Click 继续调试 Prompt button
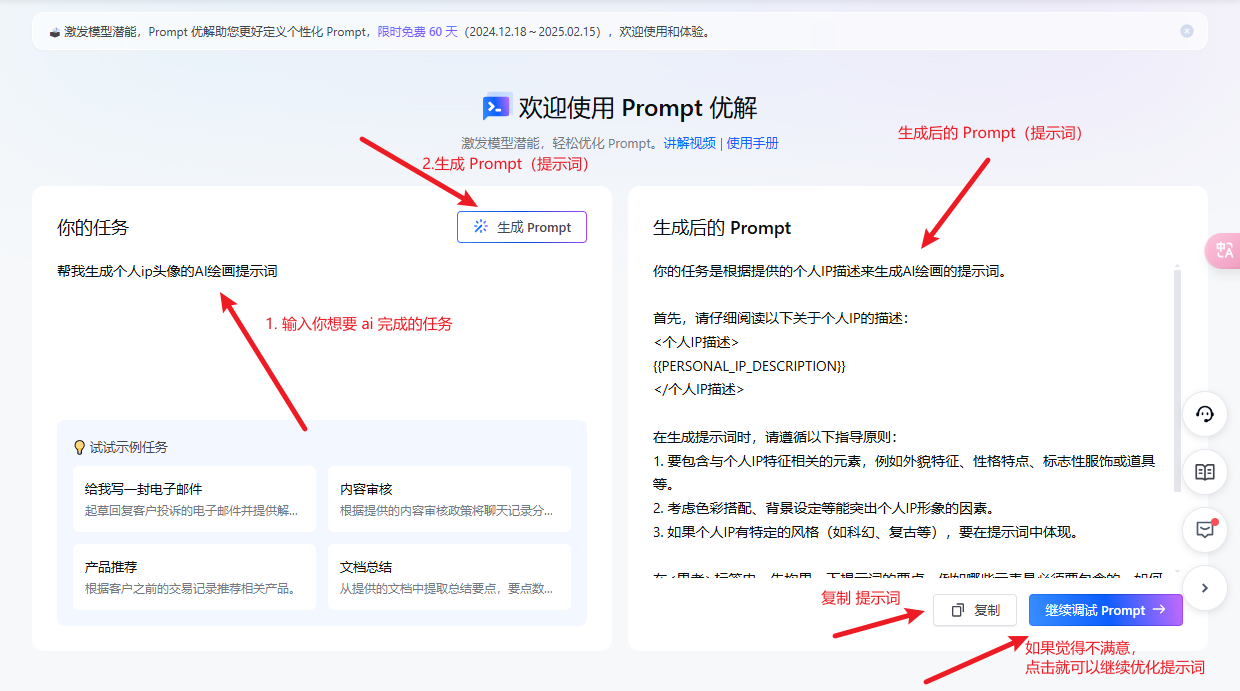Screen dimensions: 1240x691 [x=1106, y=610]
